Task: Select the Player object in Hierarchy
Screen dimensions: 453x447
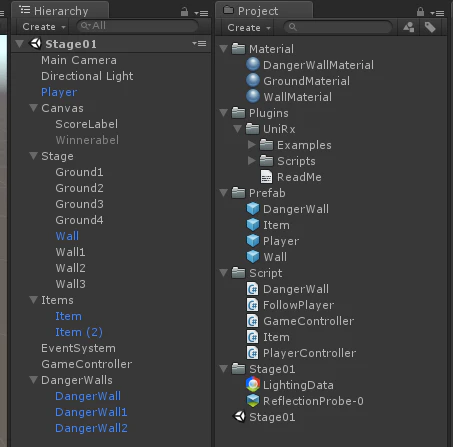Action: click(x=59, y=92)
